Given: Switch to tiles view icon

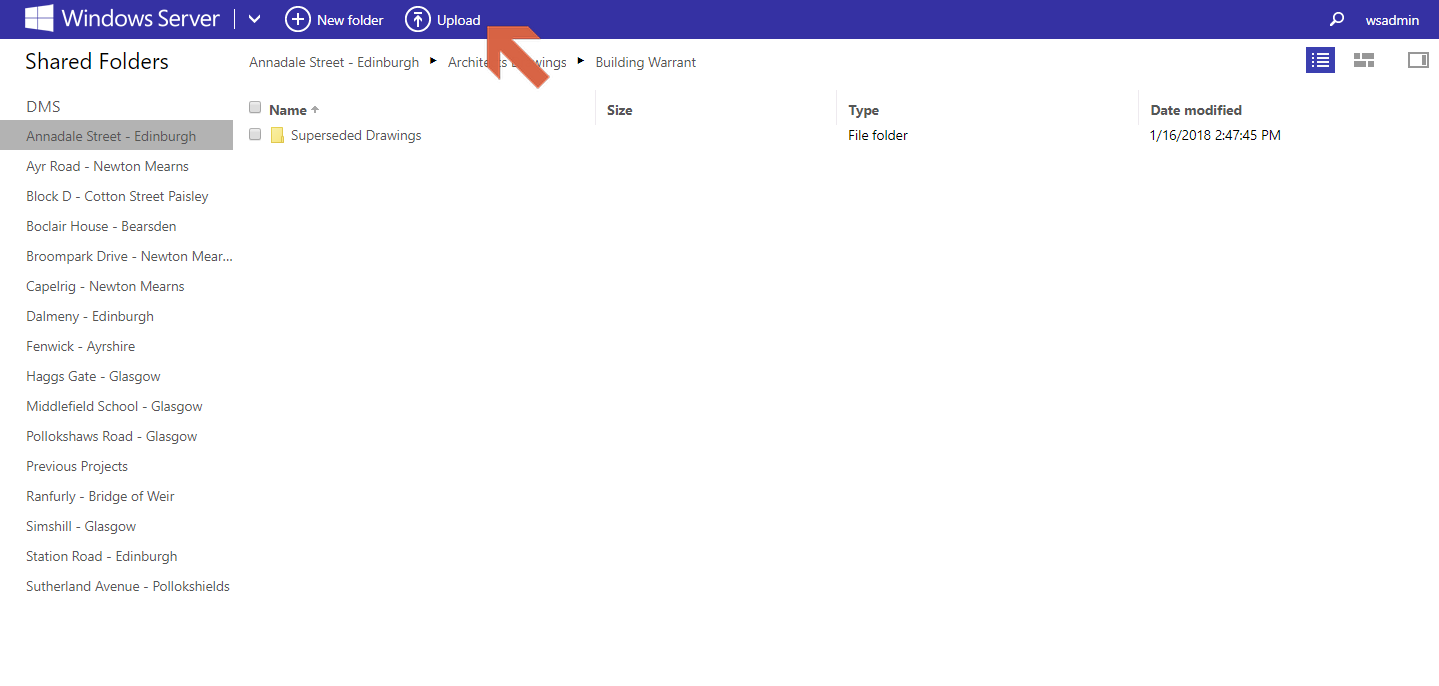Looking at the screenshot, I should (x=1364, y=60).
